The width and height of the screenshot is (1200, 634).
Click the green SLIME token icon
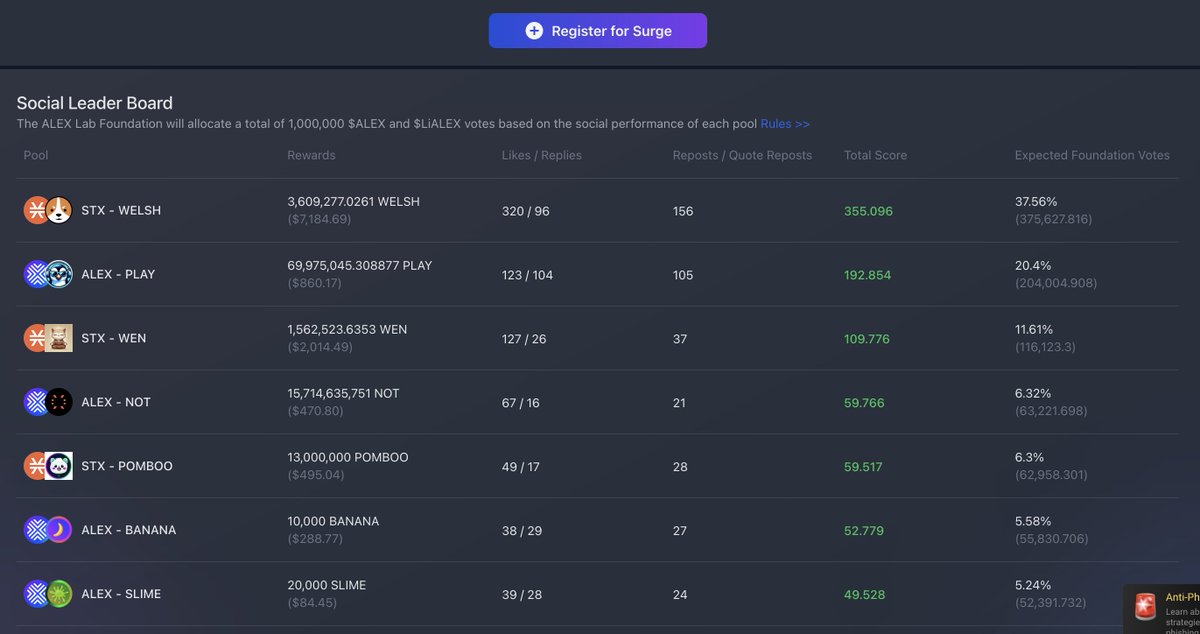pos(59,594)
